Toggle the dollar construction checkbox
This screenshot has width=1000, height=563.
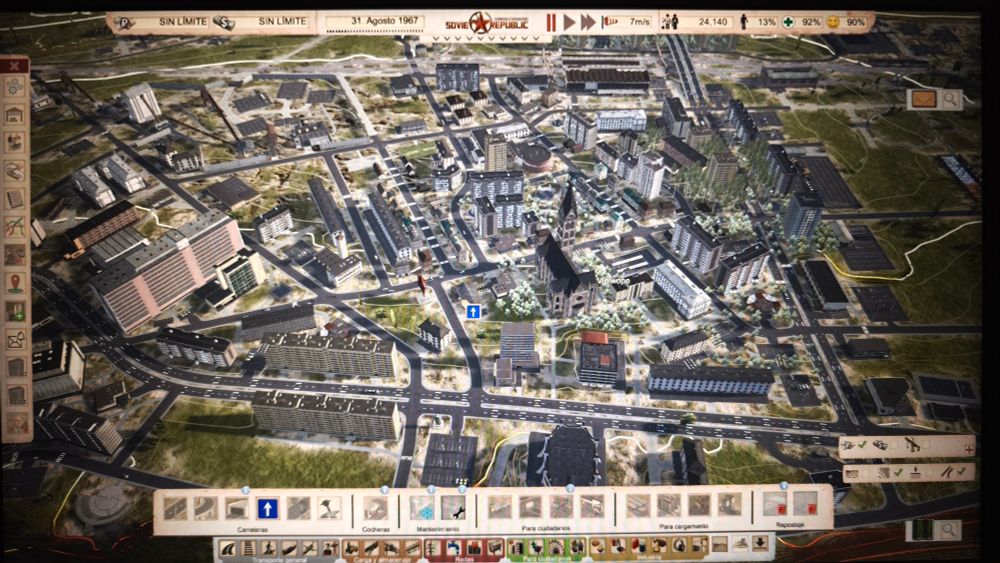(895, 445)
